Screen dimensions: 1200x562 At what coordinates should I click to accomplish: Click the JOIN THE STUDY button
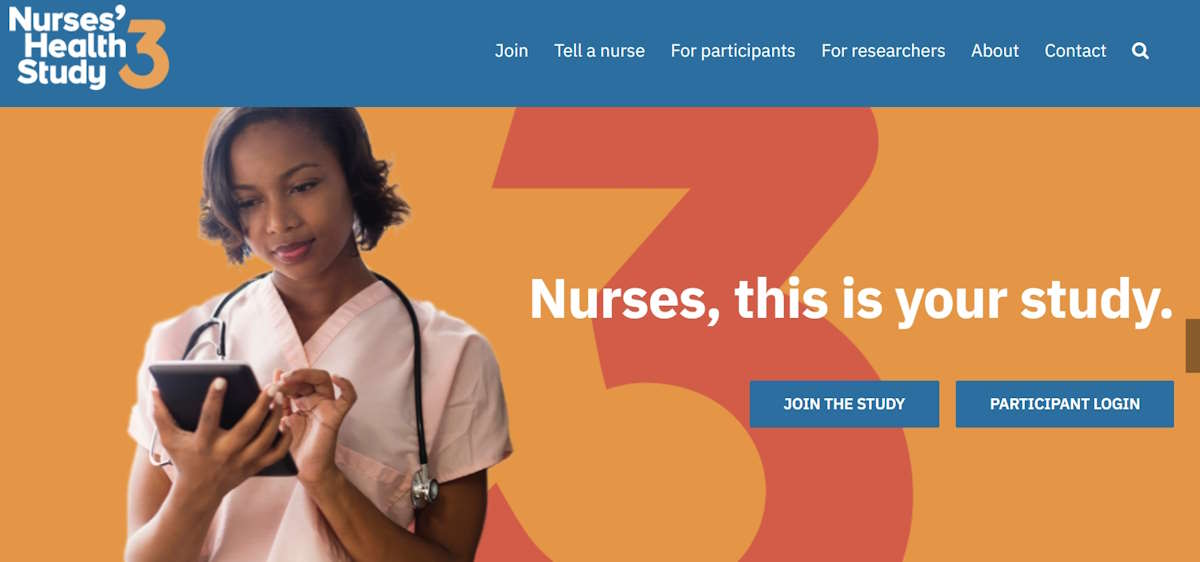tap(844, 404)
